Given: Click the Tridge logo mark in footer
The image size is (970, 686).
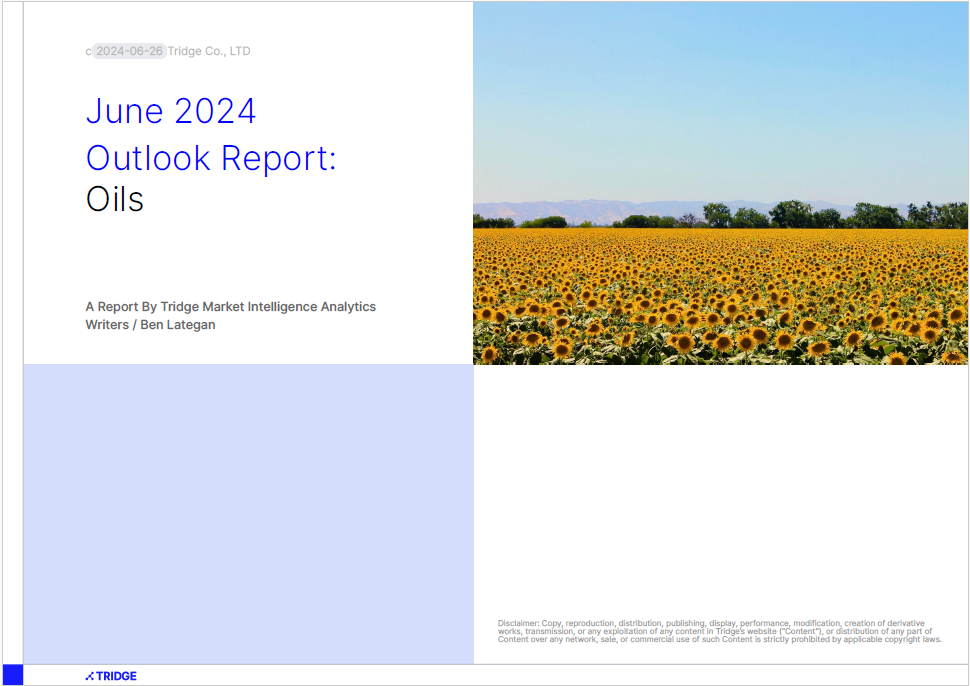Looking at the screenshot, I should click(x=90, y=676).
